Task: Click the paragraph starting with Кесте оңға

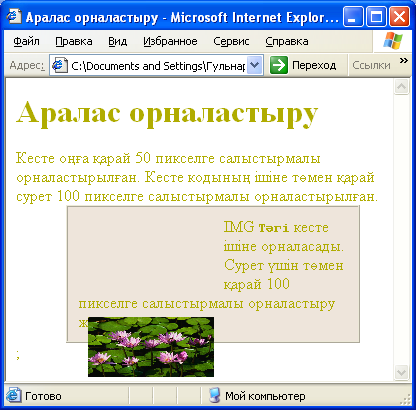Action: coord(197,177)
